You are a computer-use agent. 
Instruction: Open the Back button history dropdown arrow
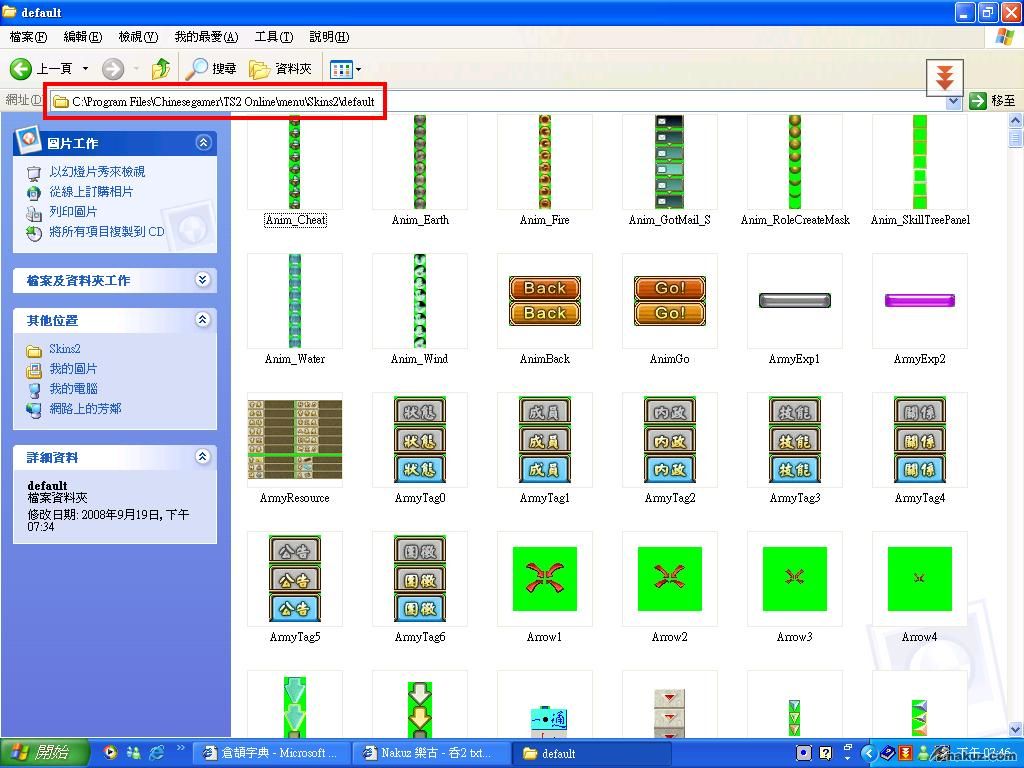click(86, 69)
